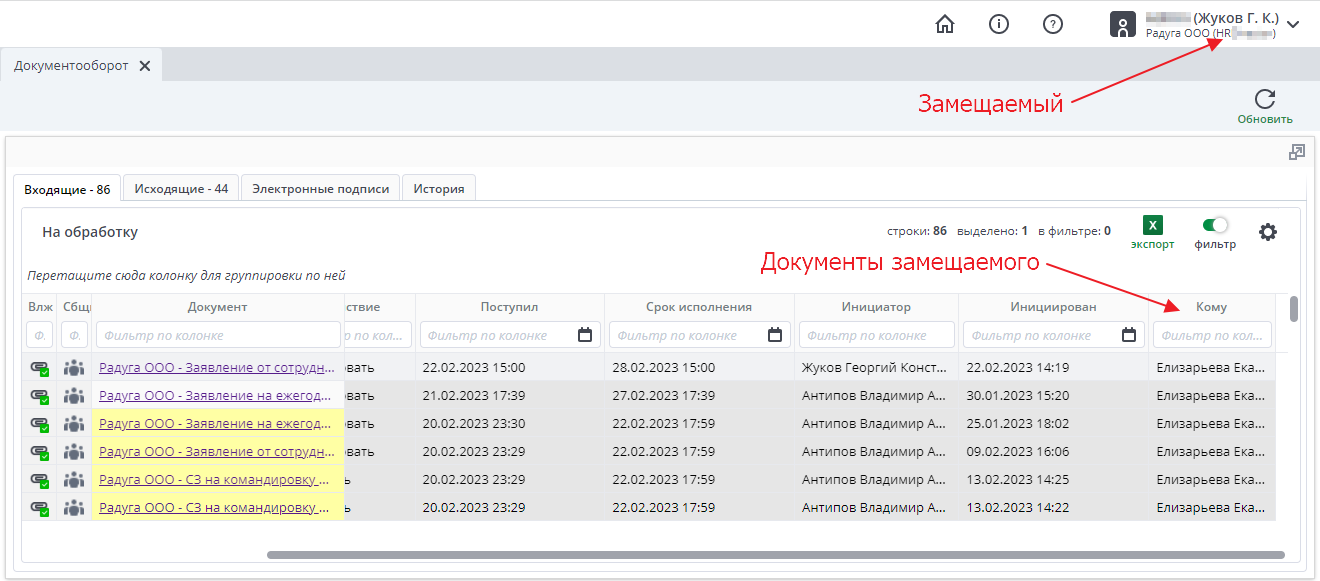The image size is (1320, 581).
Task: Export table via the Excel icon
Action: click(1153, 226)
